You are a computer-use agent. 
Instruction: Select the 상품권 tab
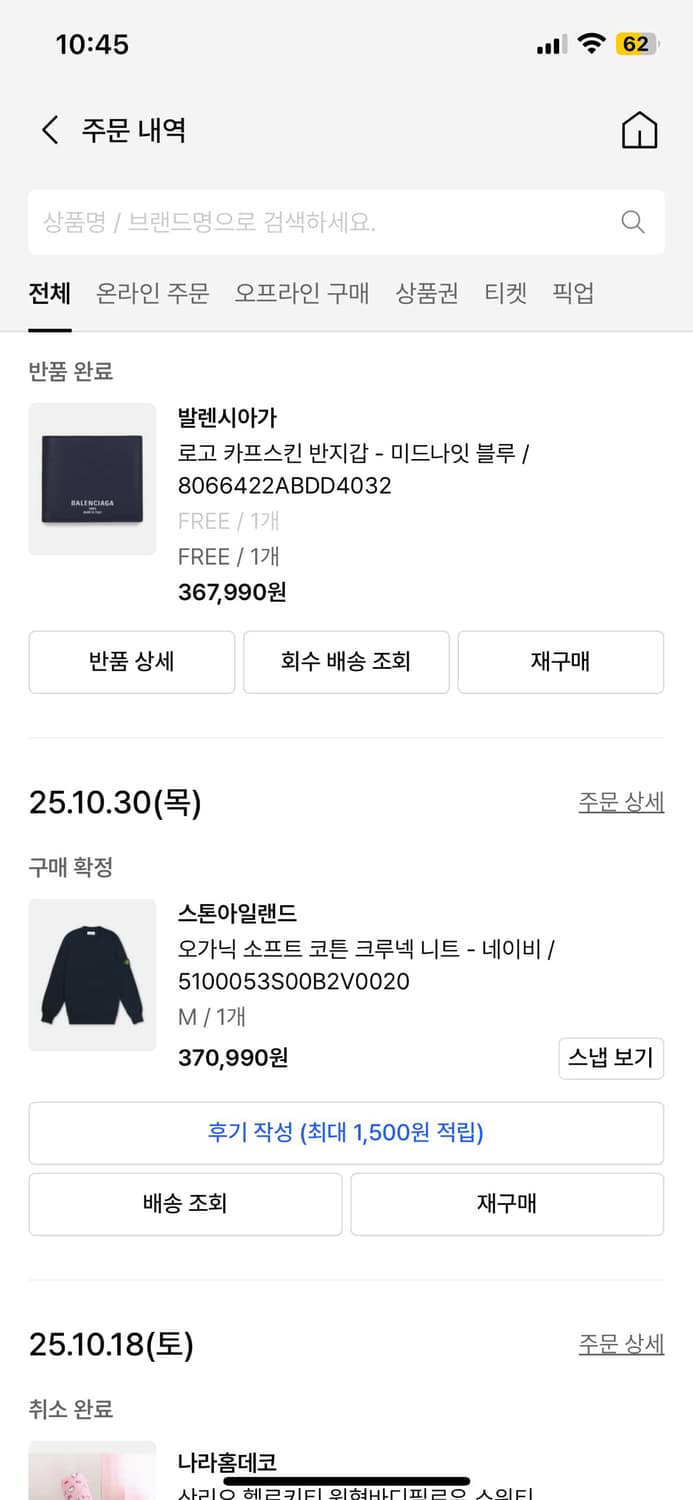pos(425,294)
